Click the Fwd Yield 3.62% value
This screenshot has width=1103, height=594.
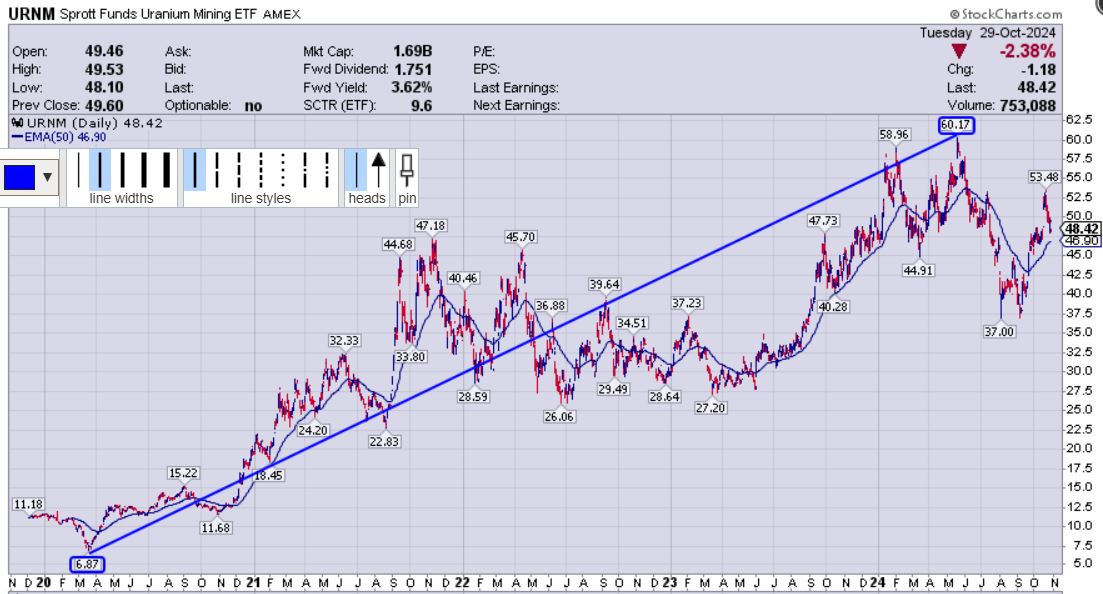(x=412, y=88)
